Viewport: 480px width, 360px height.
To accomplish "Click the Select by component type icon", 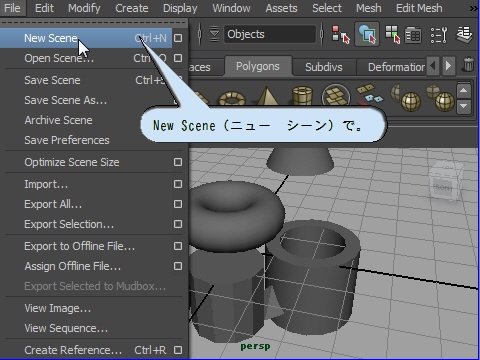I will tap(392, 34).
